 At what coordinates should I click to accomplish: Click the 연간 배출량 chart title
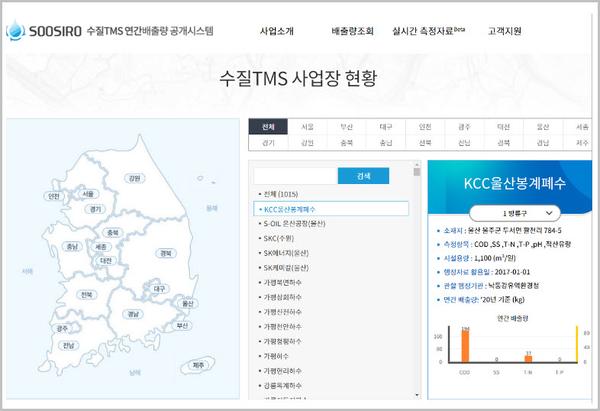pyautogui.click(x=512, y=318)
